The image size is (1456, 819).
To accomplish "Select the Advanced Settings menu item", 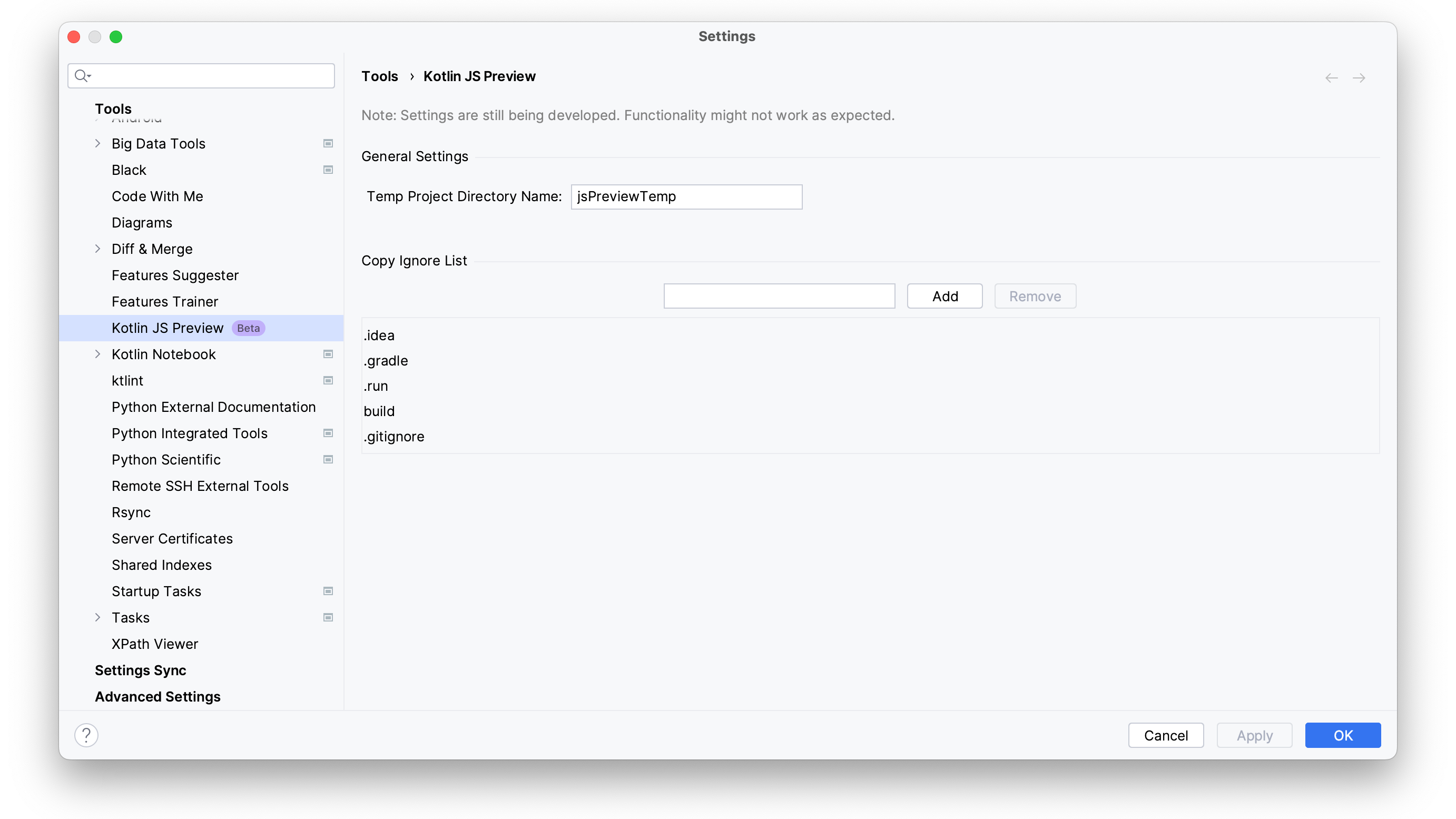I will click(158, 696).
